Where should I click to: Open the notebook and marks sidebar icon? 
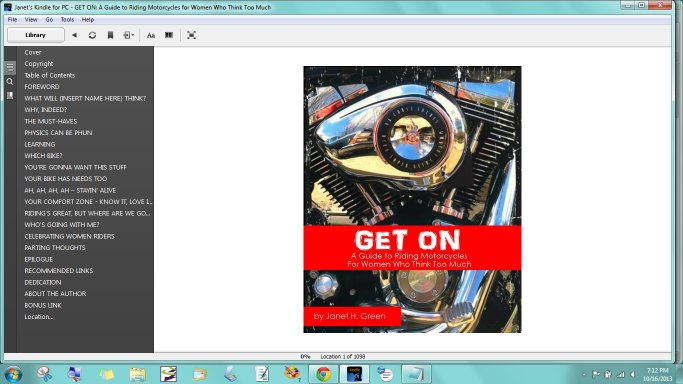pyautogui.click(x=10, y=95)
